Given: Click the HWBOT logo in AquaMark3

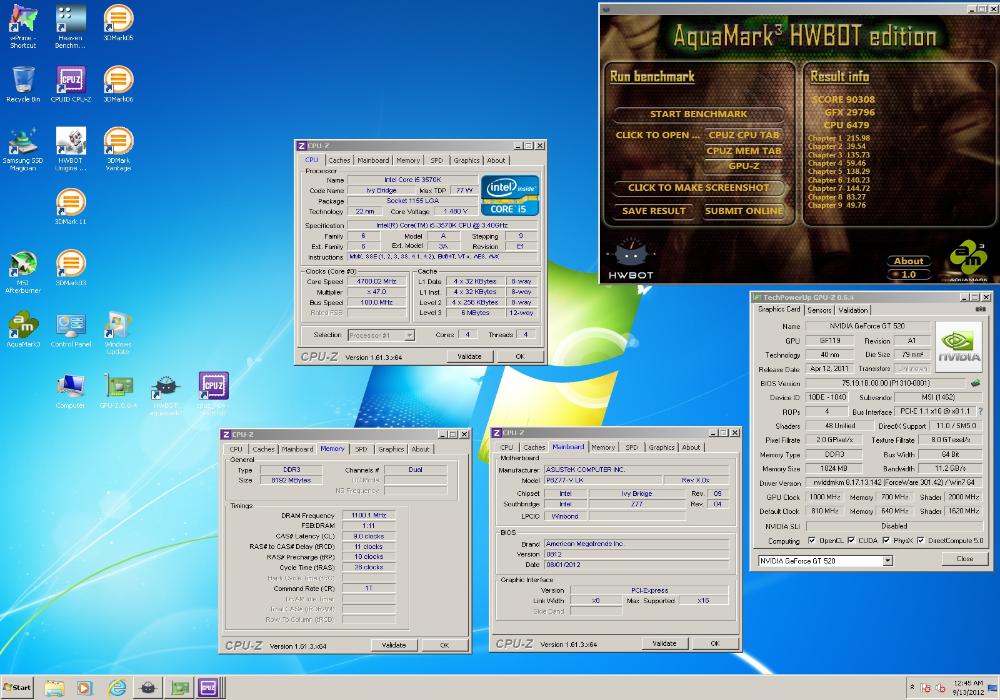Looking at the screenshot, I should [630, 260].
